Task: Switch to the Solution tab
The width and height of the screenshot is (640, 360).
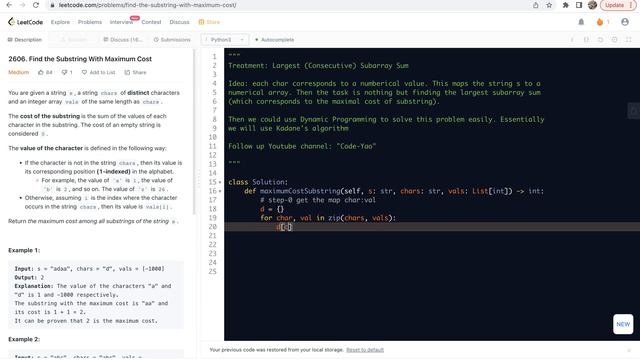Action: [x=74, y=40]
